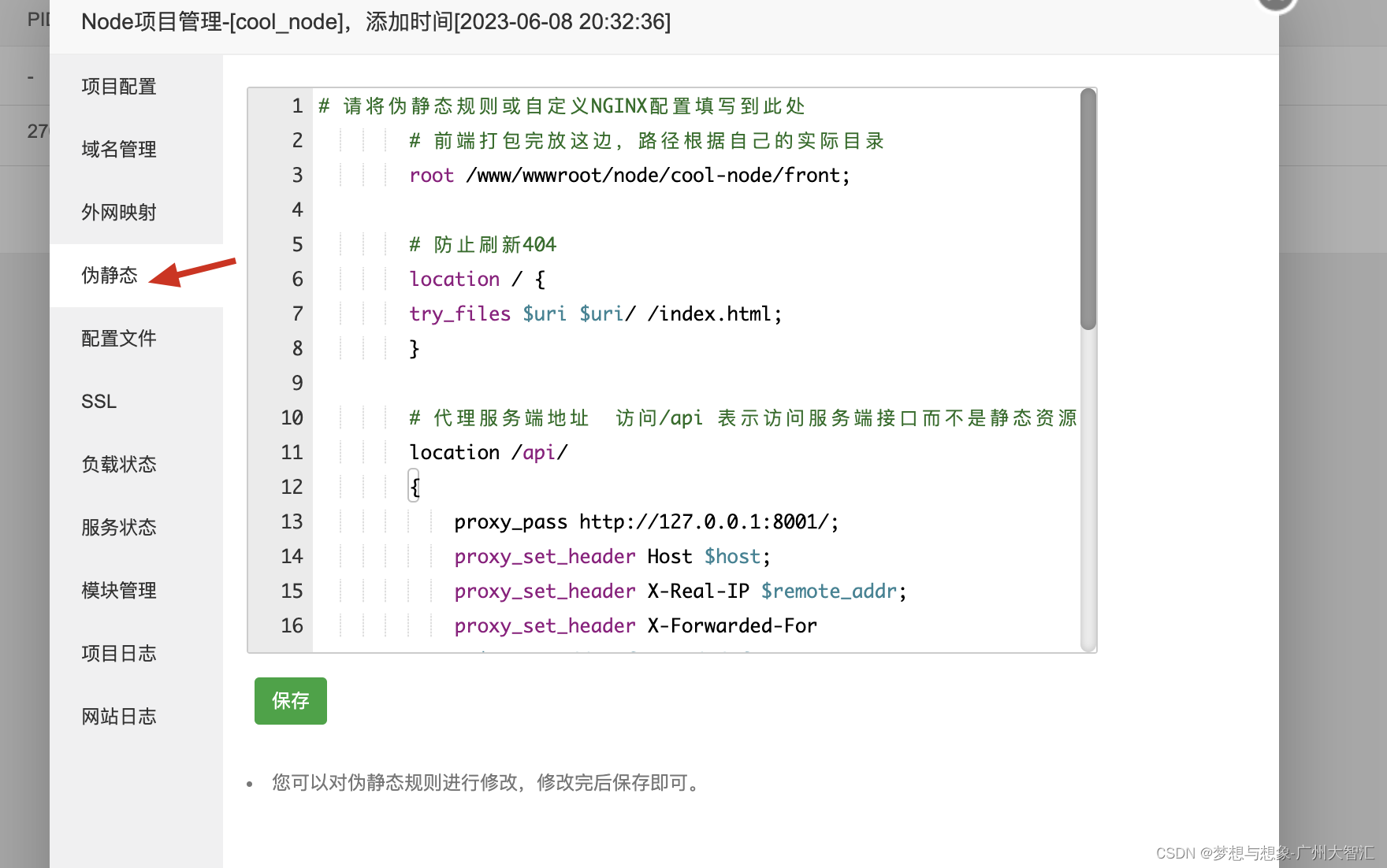Click the 前端打包完放这边 comment line
The width and height of the screenshot is (1387, 868).
point(647,141)
